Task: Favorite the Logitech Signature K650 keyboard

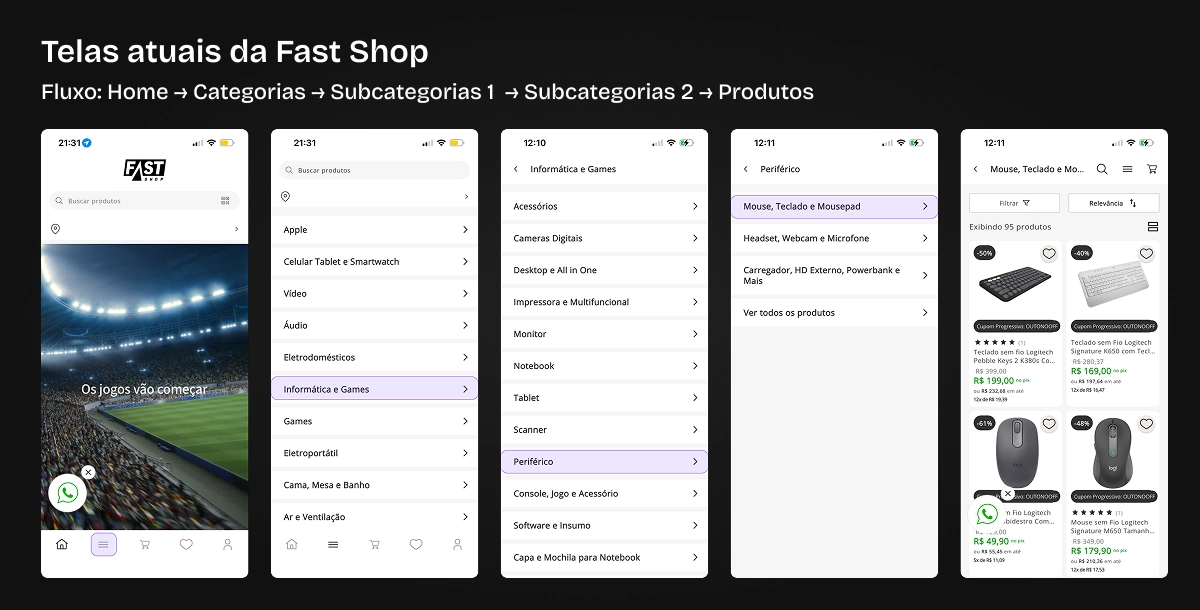Action: point(1146,254)
